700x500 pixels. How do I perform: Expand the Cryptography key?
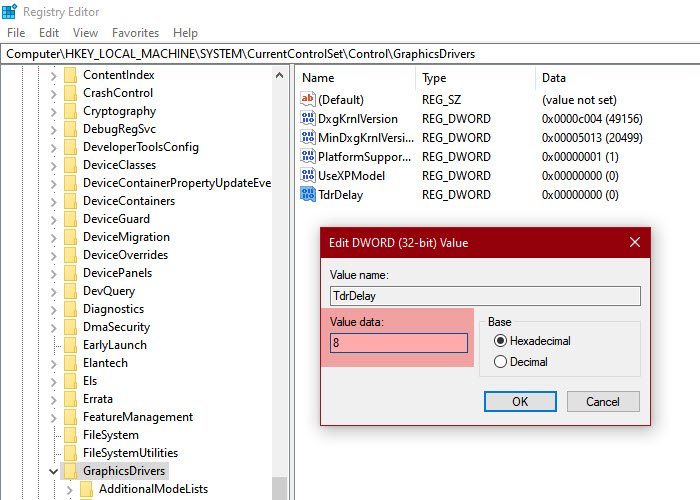click(54, 112)
